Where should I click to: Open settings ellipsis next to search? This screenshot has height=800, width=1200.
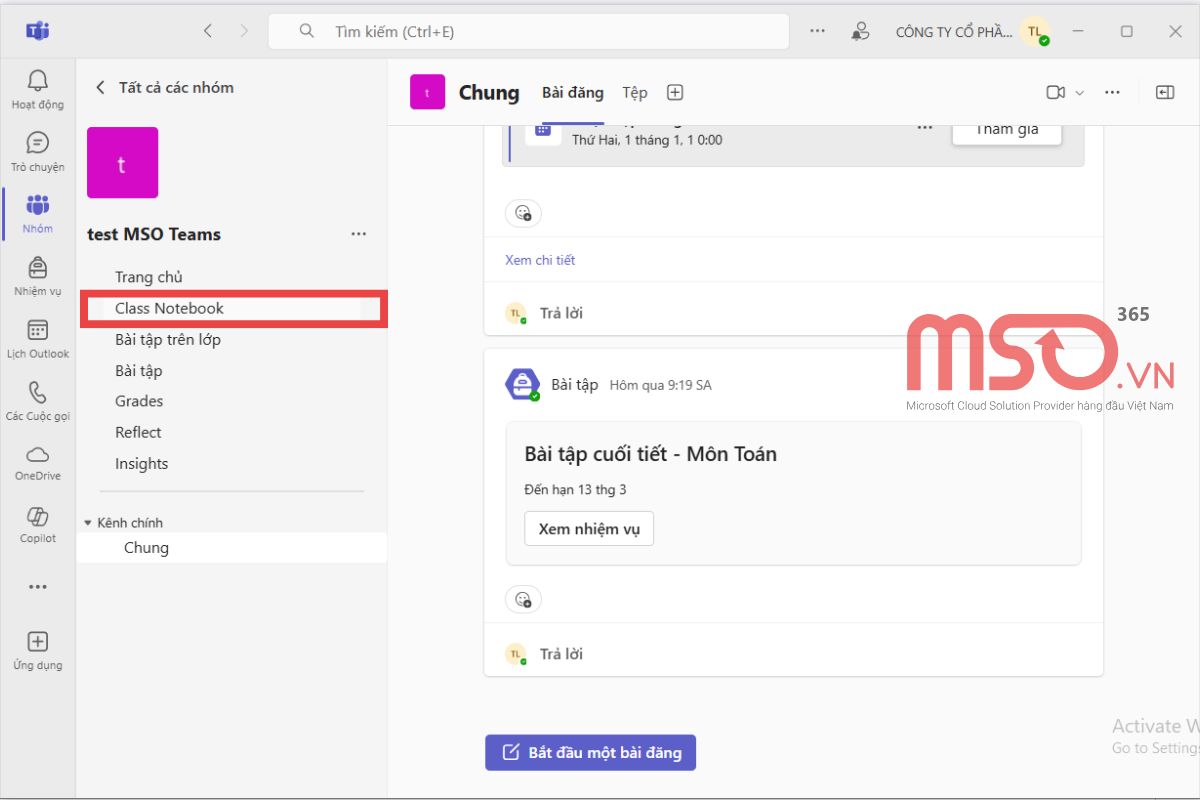click(x=817, y=31)
